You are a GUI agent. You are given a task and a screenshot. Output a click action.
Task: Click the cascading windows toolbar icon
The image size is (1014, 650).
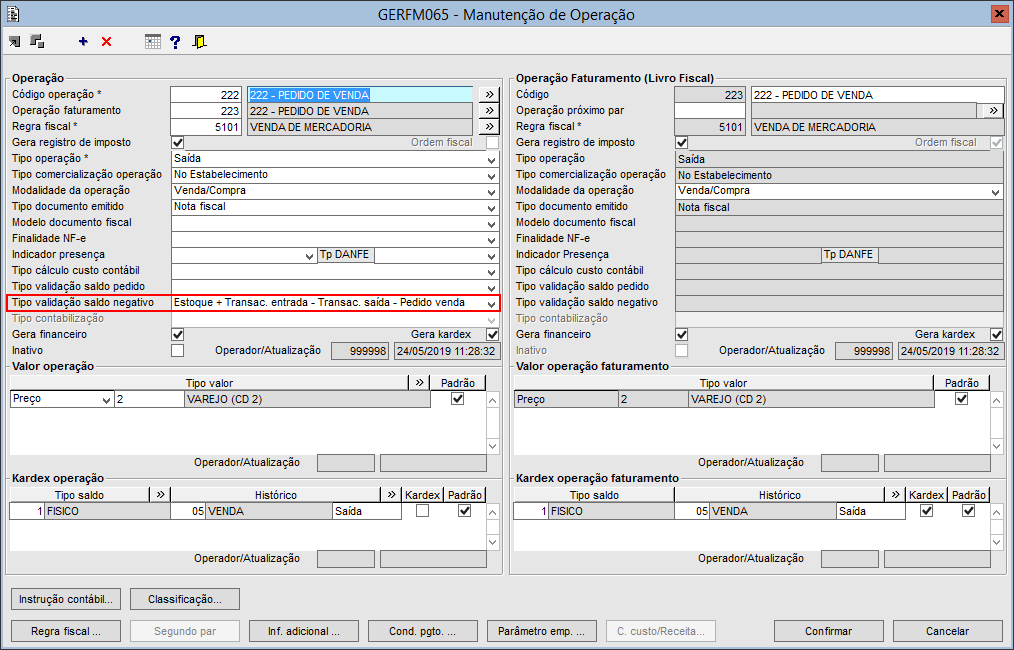click(38, 42)
